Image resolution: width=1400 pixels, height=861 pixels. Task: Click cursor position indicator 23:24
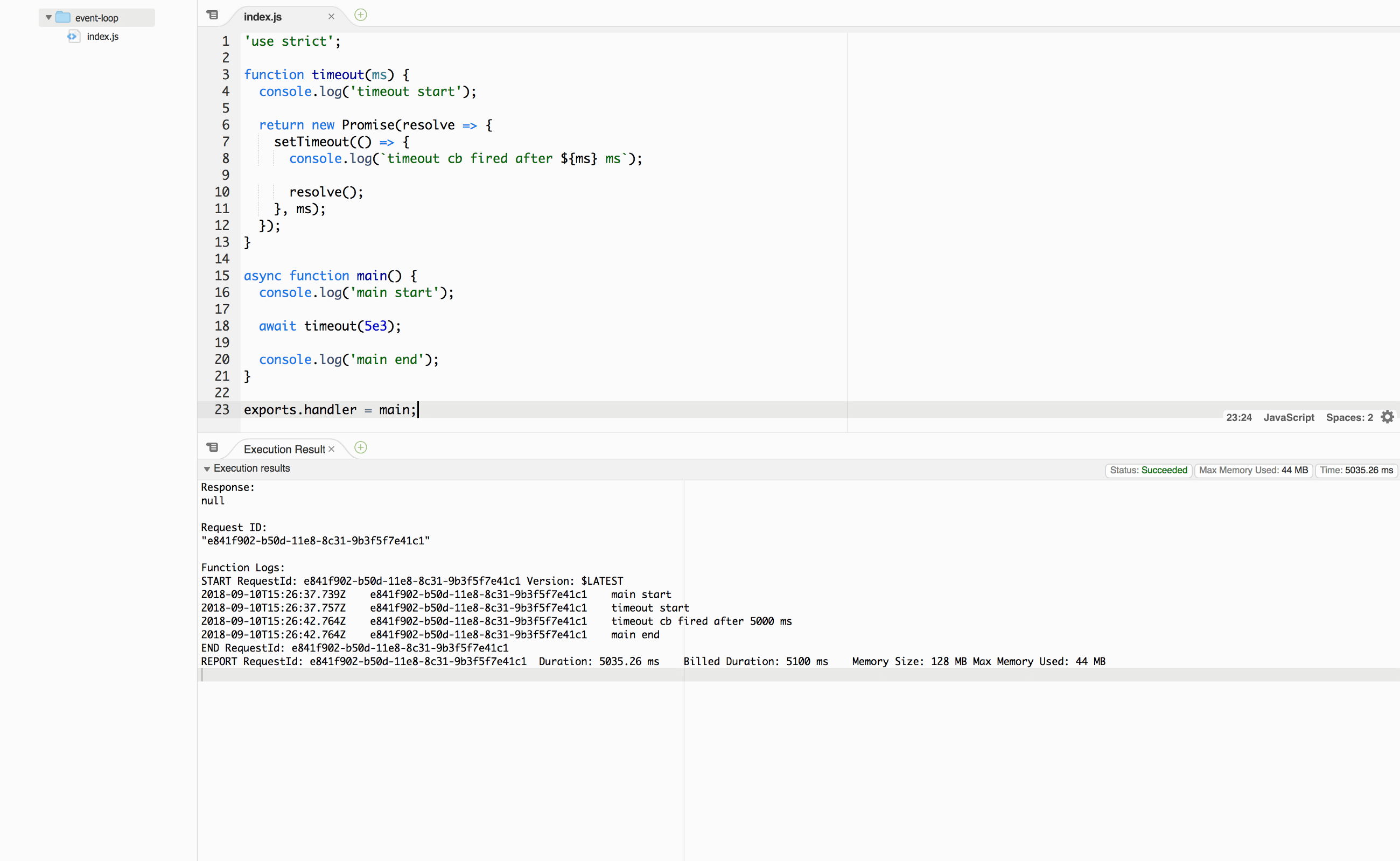(x=1238, y=417)
